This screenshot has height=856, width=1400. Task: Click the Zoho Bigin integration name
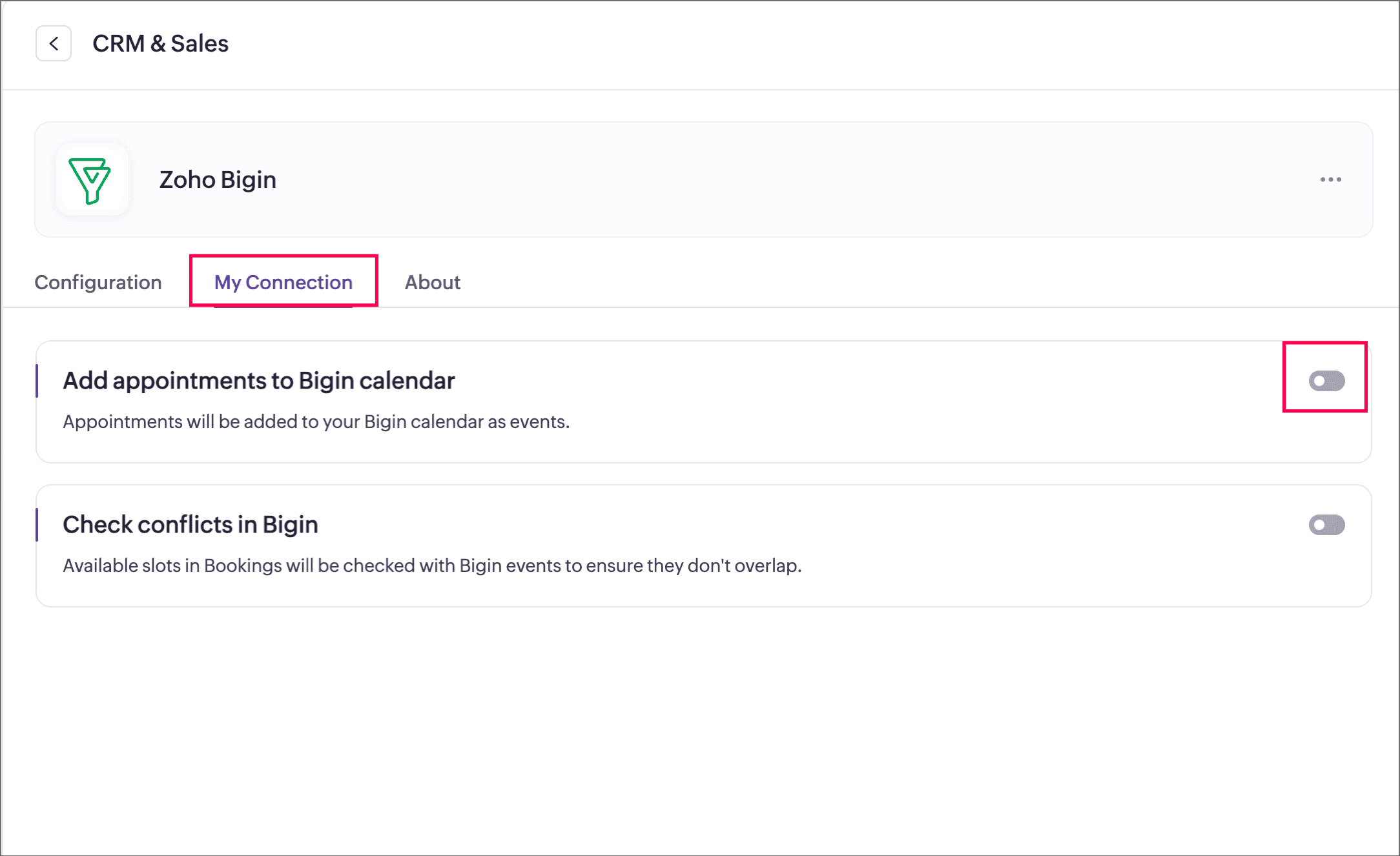(218, 180)
